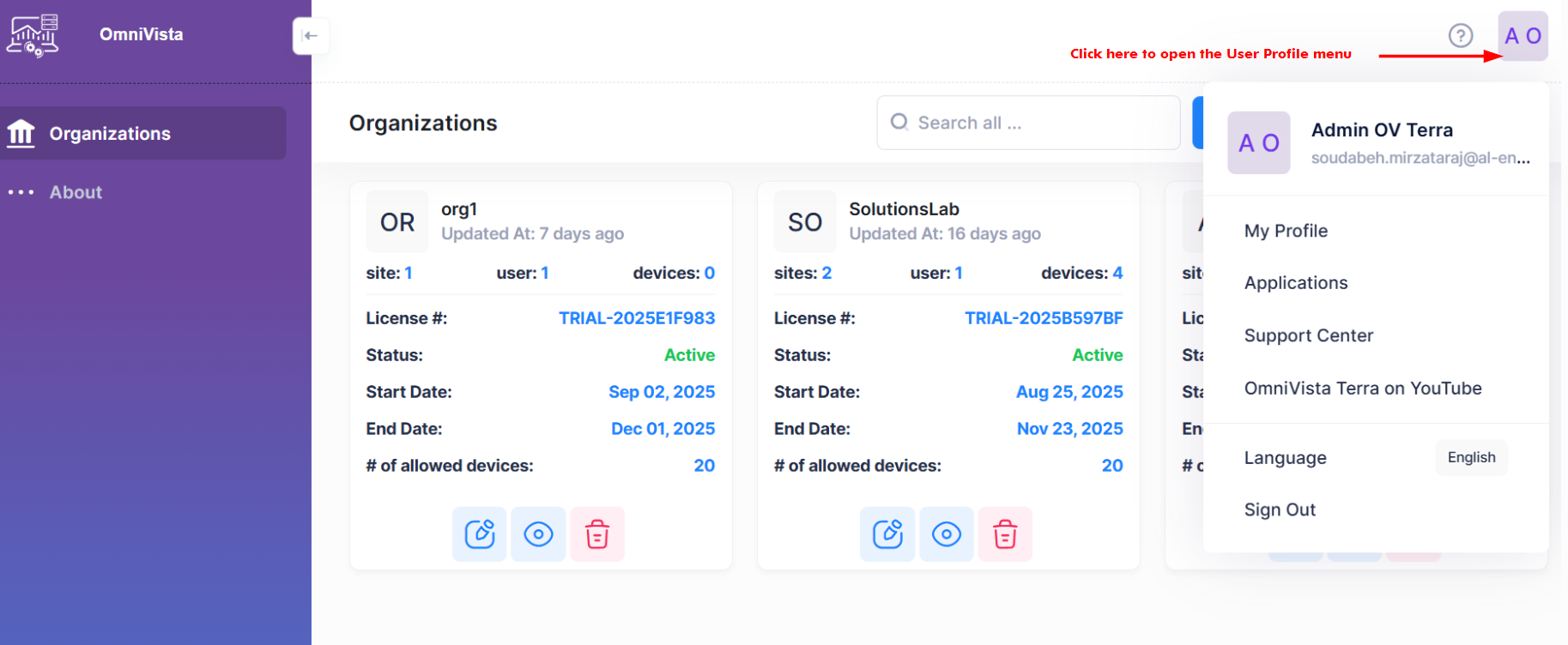1568x645 pixels.
Task: Click SolutionsLab devices count 4
Action: (1117, 273)
